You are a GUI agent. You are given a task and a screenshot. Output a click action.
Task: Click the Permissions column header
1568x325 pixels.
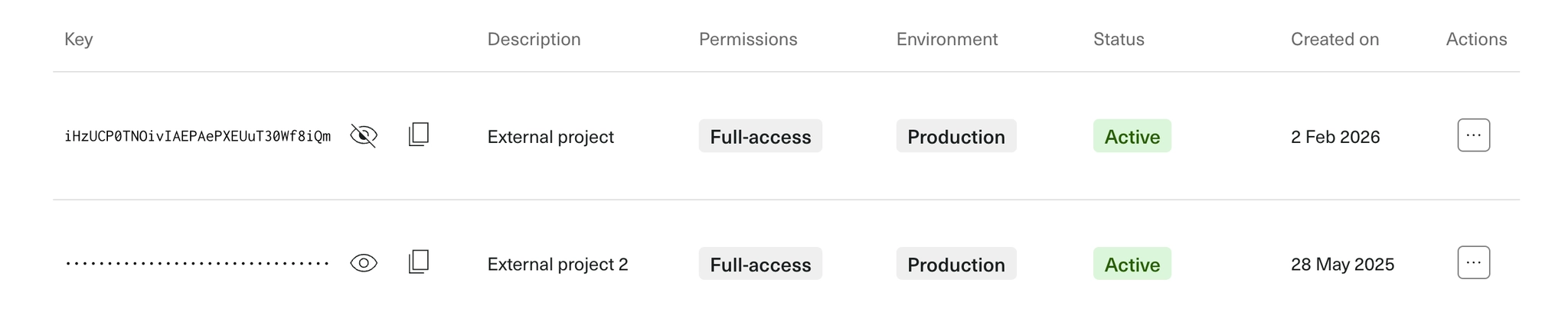747,39
